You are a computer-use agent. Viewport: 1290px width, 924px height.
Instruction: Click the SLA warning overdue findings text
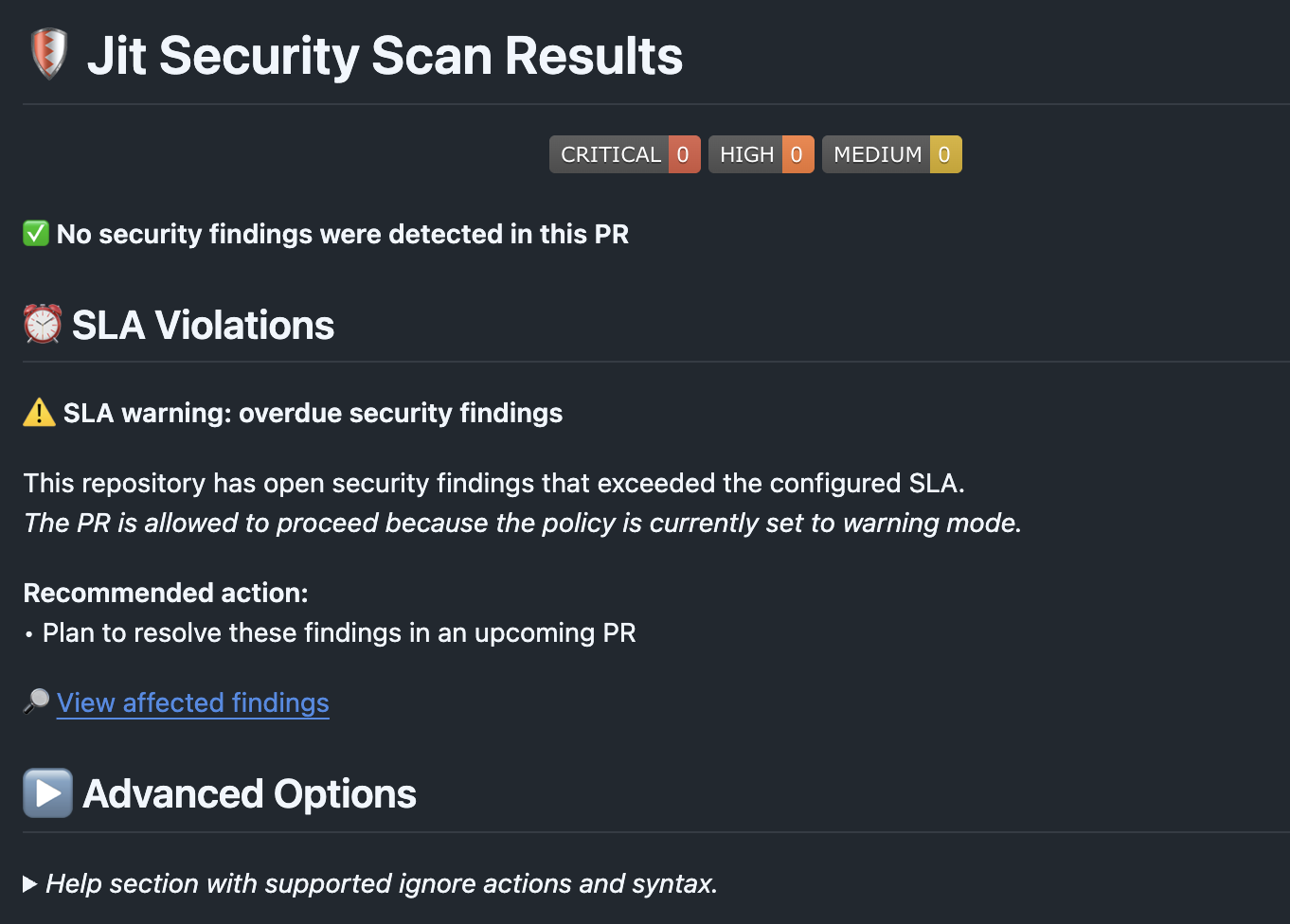click(313, 414)
